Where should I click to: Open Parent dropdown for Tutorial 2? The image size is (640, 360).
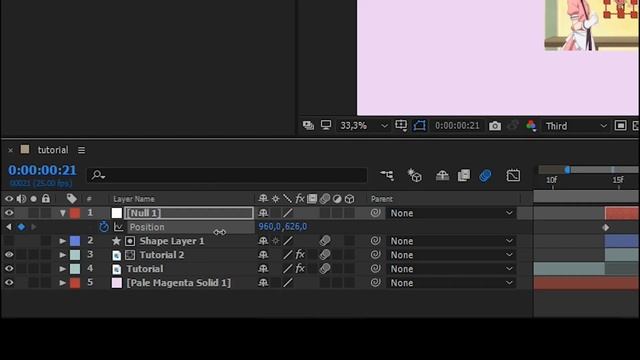[x=451, y=255]
